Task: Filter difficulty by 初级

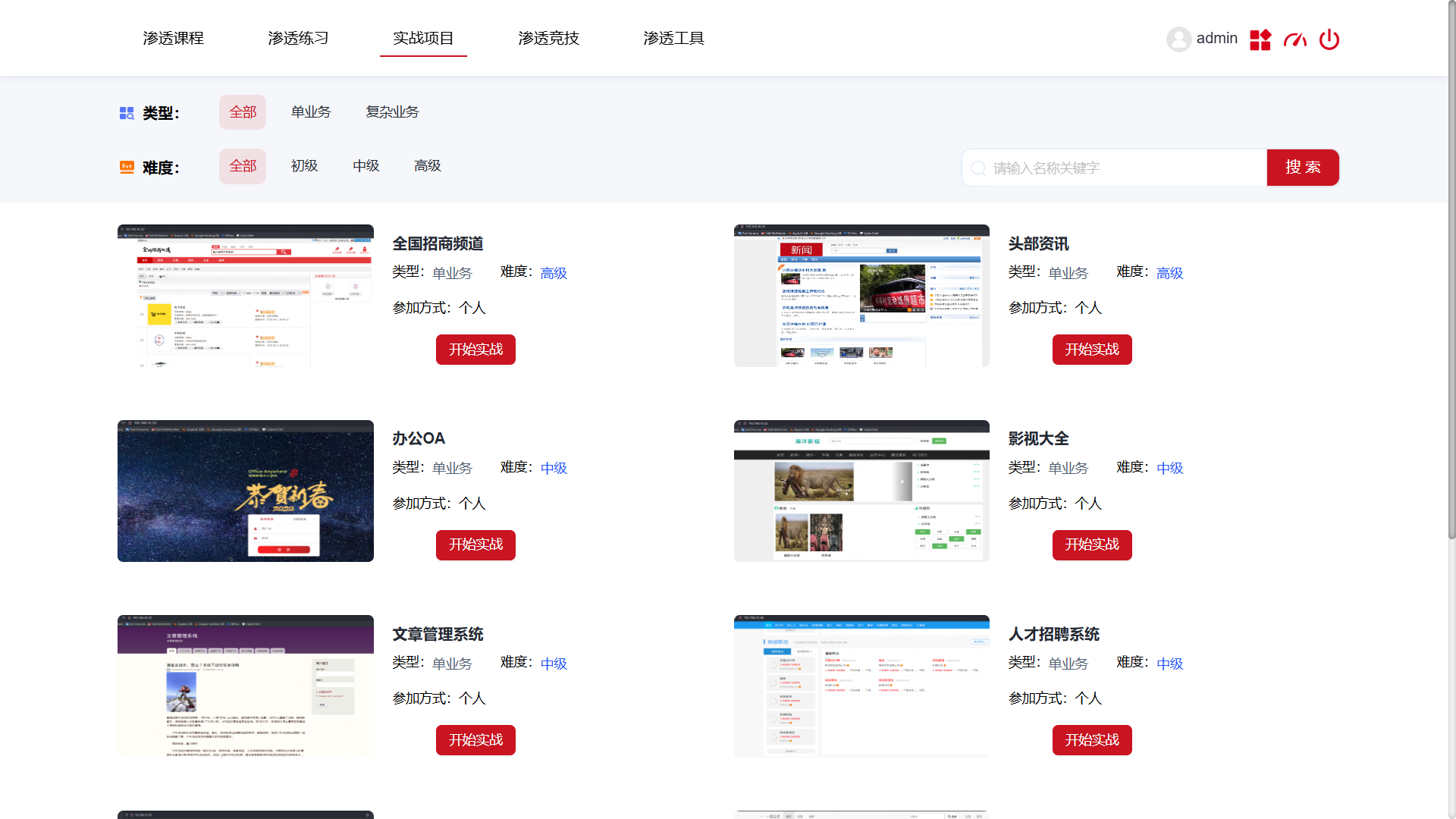Action: tap(304, 166)
